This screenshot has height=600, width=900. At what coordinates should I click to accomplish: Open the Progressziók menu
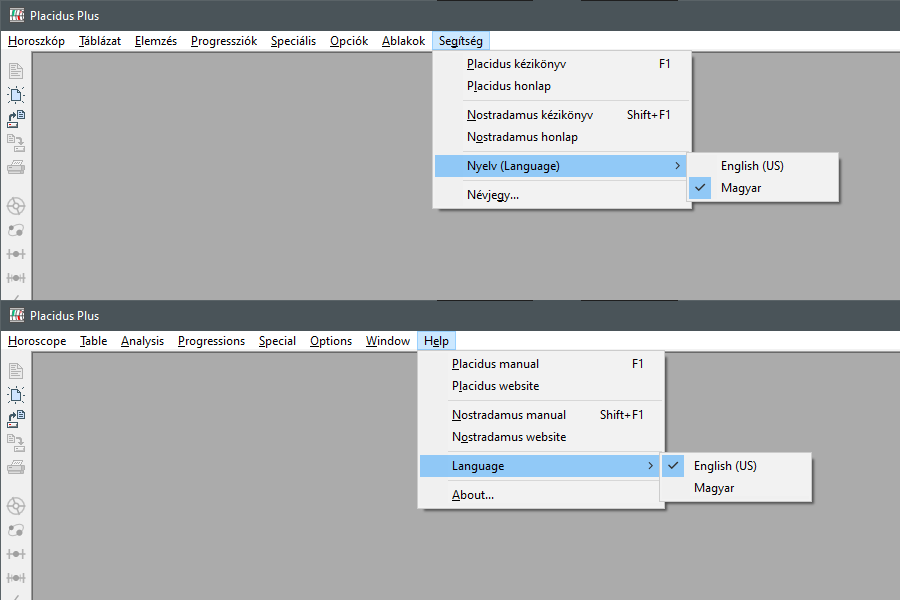(224, 41)
